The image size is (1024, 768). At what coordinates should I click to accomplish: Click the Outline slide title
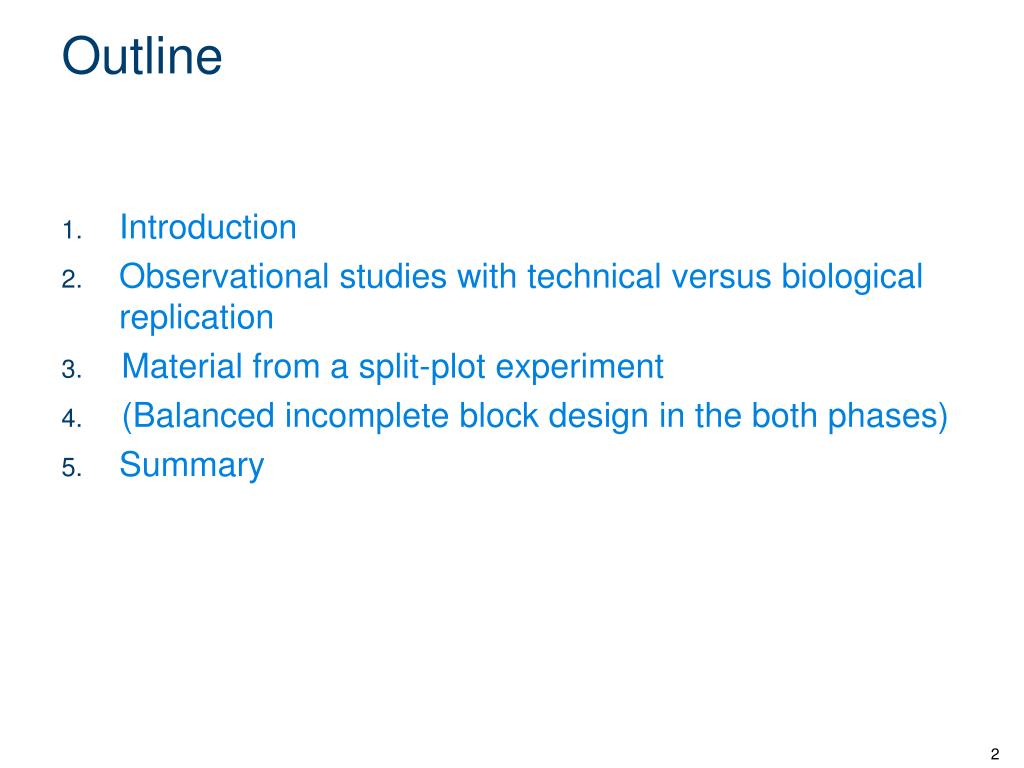[142, 56]
